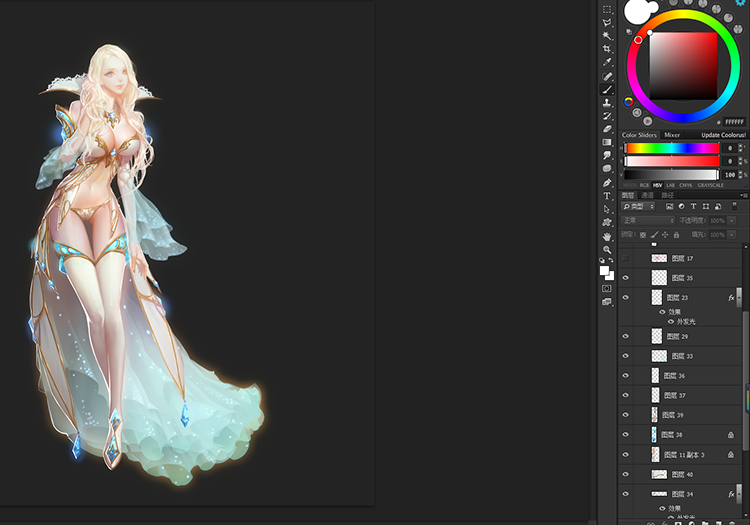750x525 pixels.
Task: Select the Polygonal Lasso tool
Action: pyautogui.click(x=607, y=22)
